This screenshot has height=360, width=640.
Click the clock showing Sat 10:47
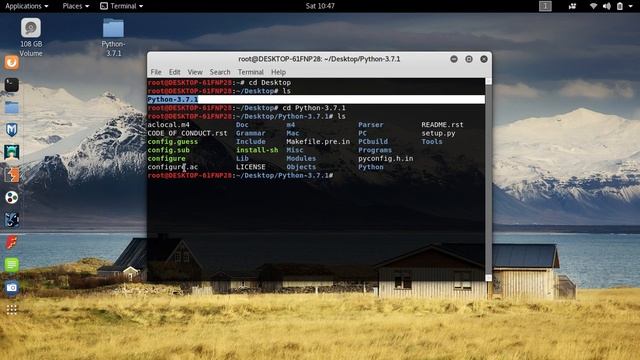point(320,6)
